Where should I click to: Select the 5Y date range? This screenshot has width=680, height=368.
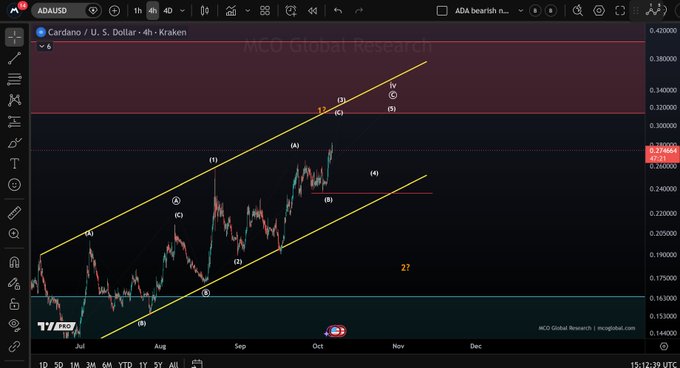(x=158, y=365)
